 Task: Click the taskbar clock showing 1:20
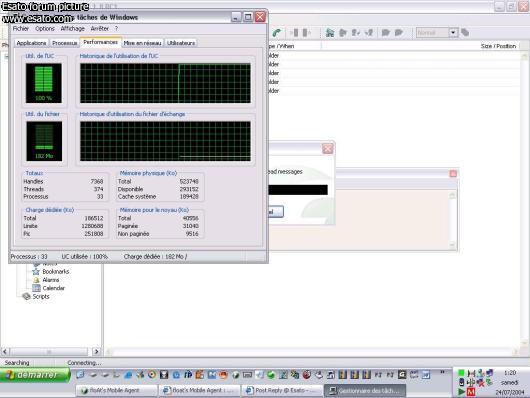click(510, 373)
